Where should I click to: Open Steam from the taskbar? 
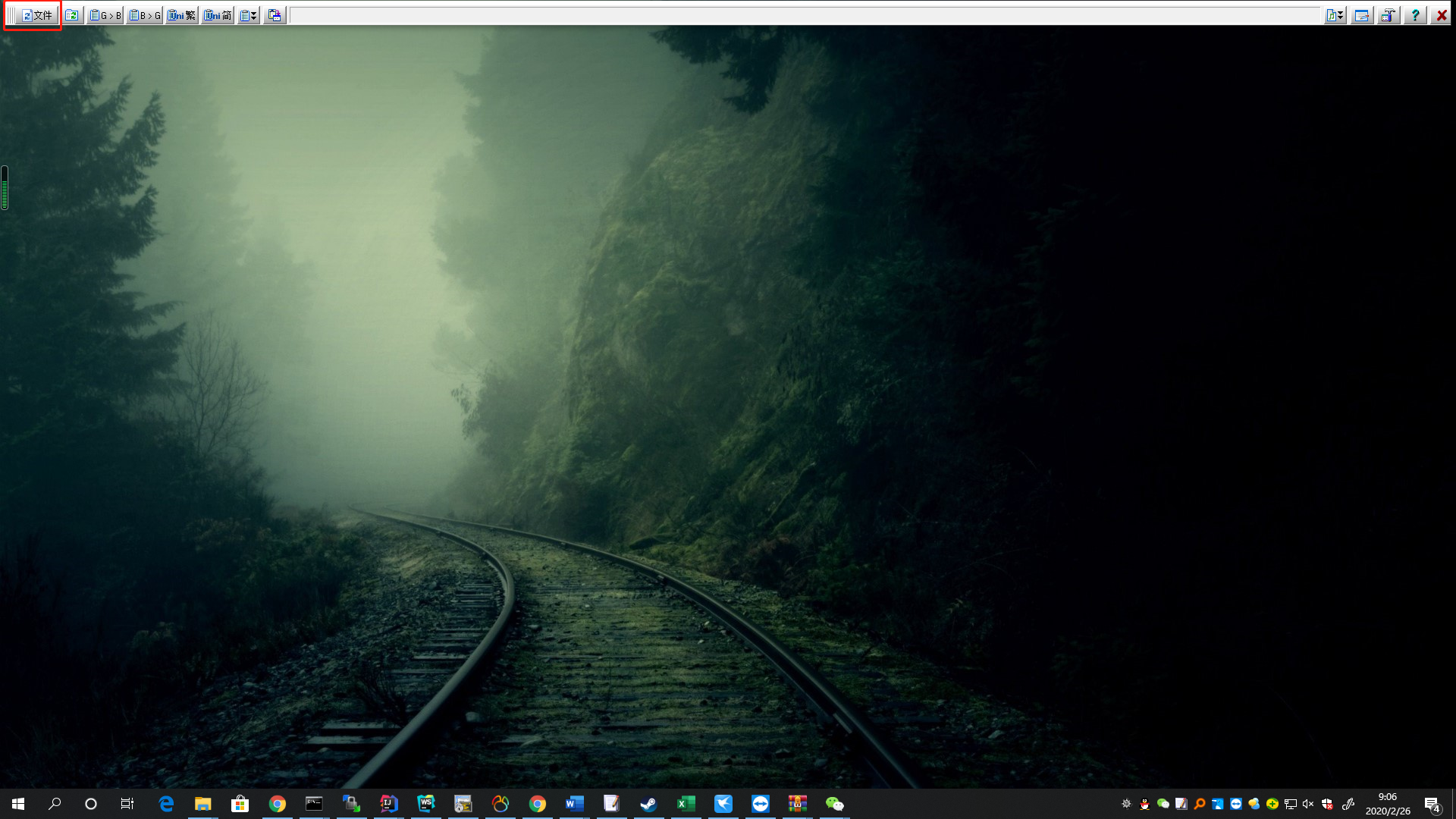click(648, 804)
